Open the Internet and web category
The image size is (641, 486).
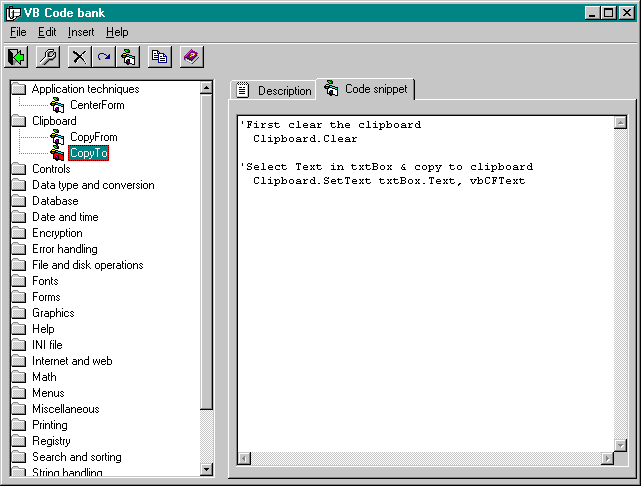tap(71, 361)
